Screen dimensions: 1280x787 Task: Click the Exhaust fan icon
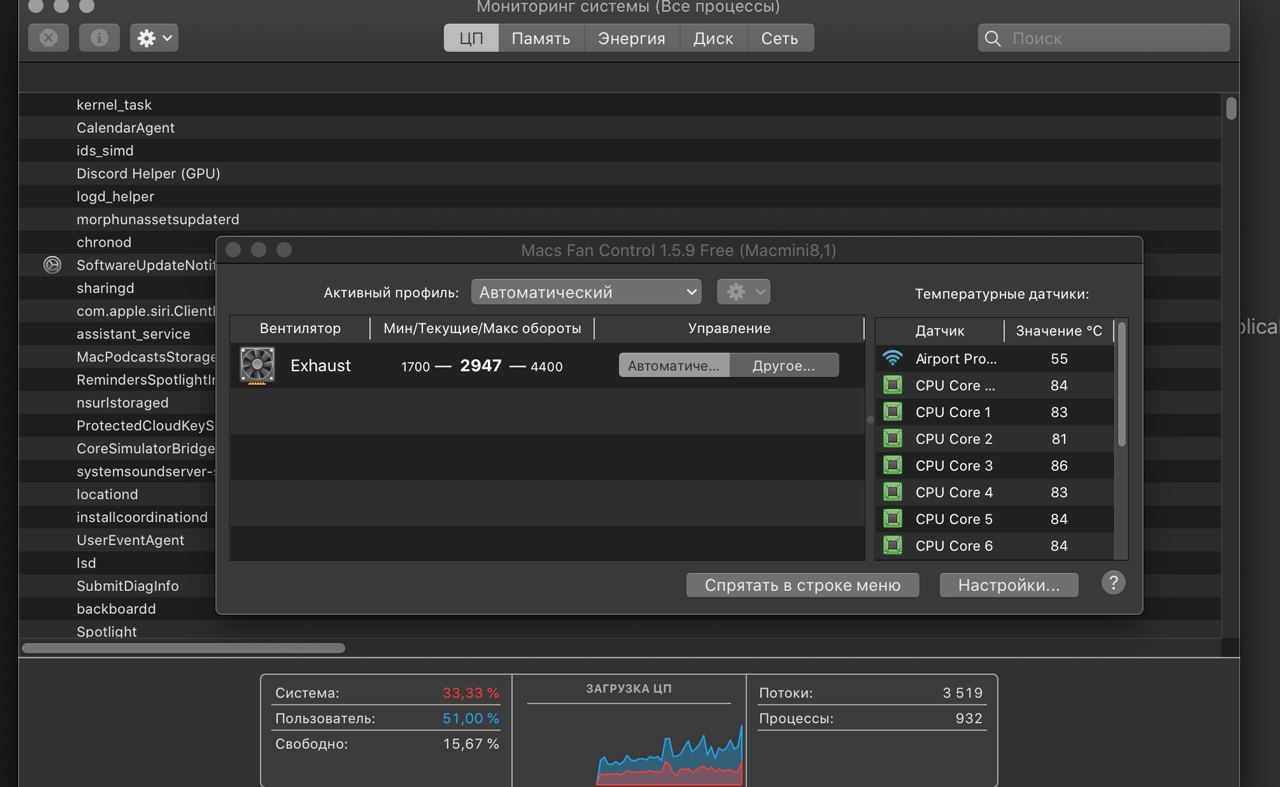pyautogui.click(x=257, y=365)
